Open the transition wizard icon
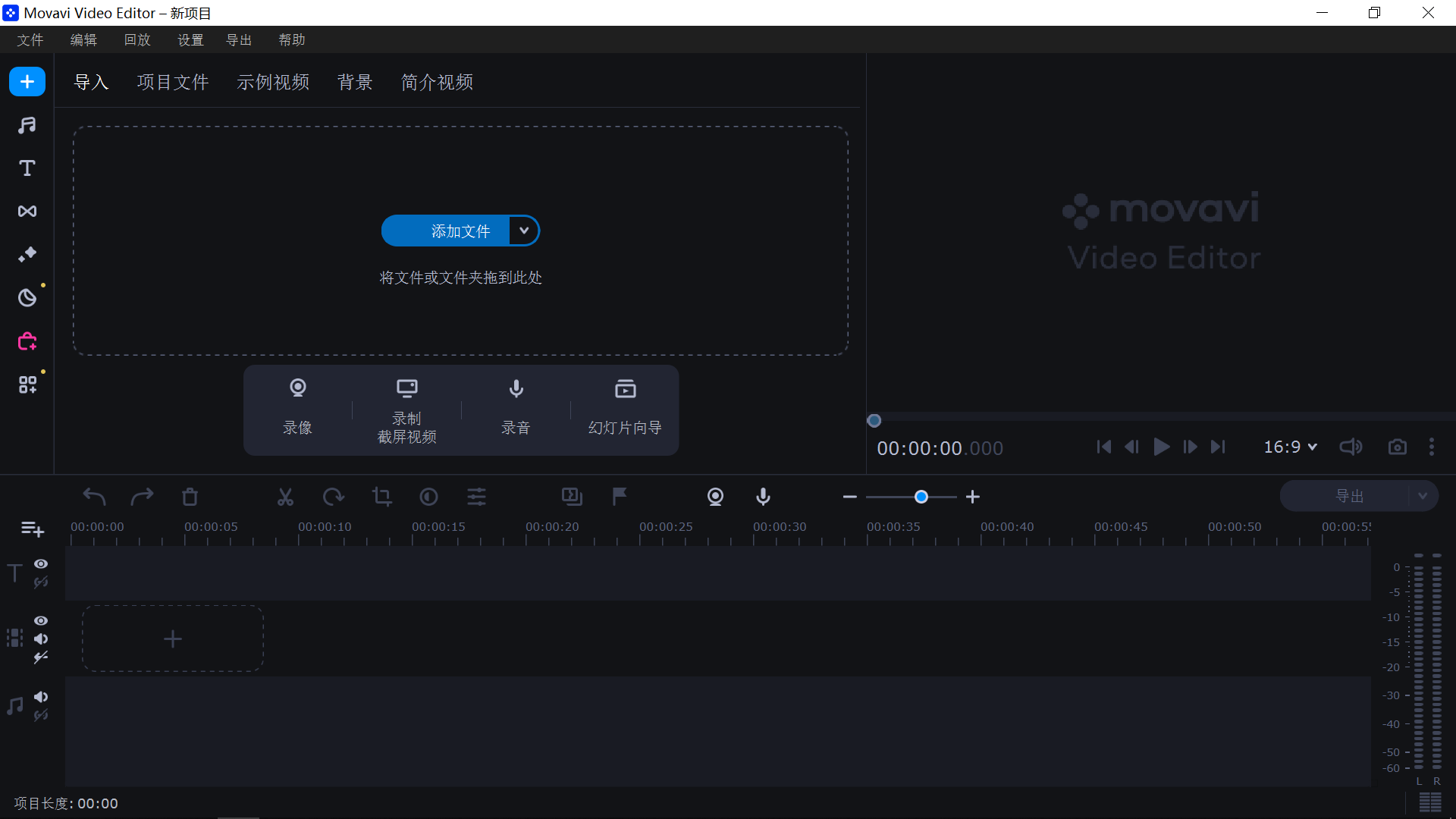Screen dimensions: 1456x819 click(572, 497)
